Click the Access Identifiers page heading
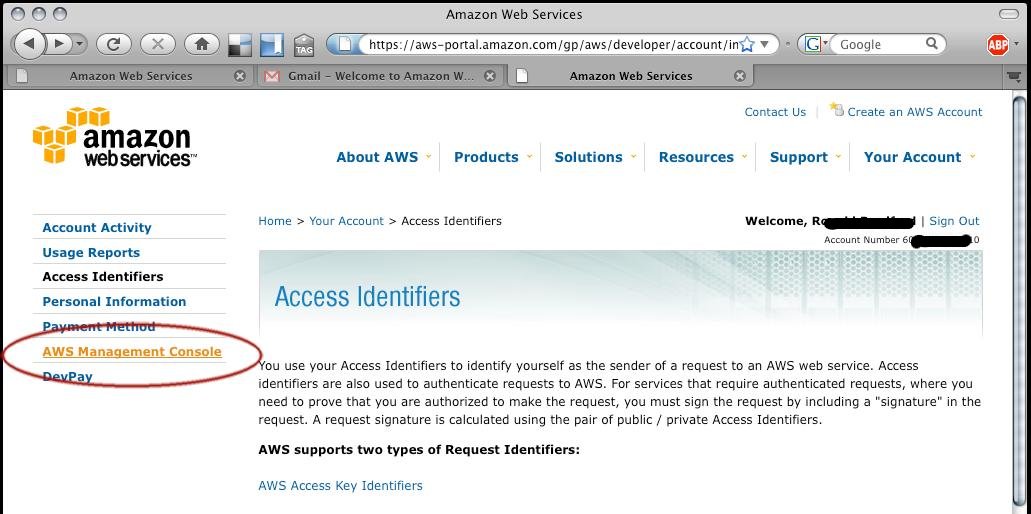This screenshot has width=1031, height=514. pyautogui.click(x=368, y=296)
